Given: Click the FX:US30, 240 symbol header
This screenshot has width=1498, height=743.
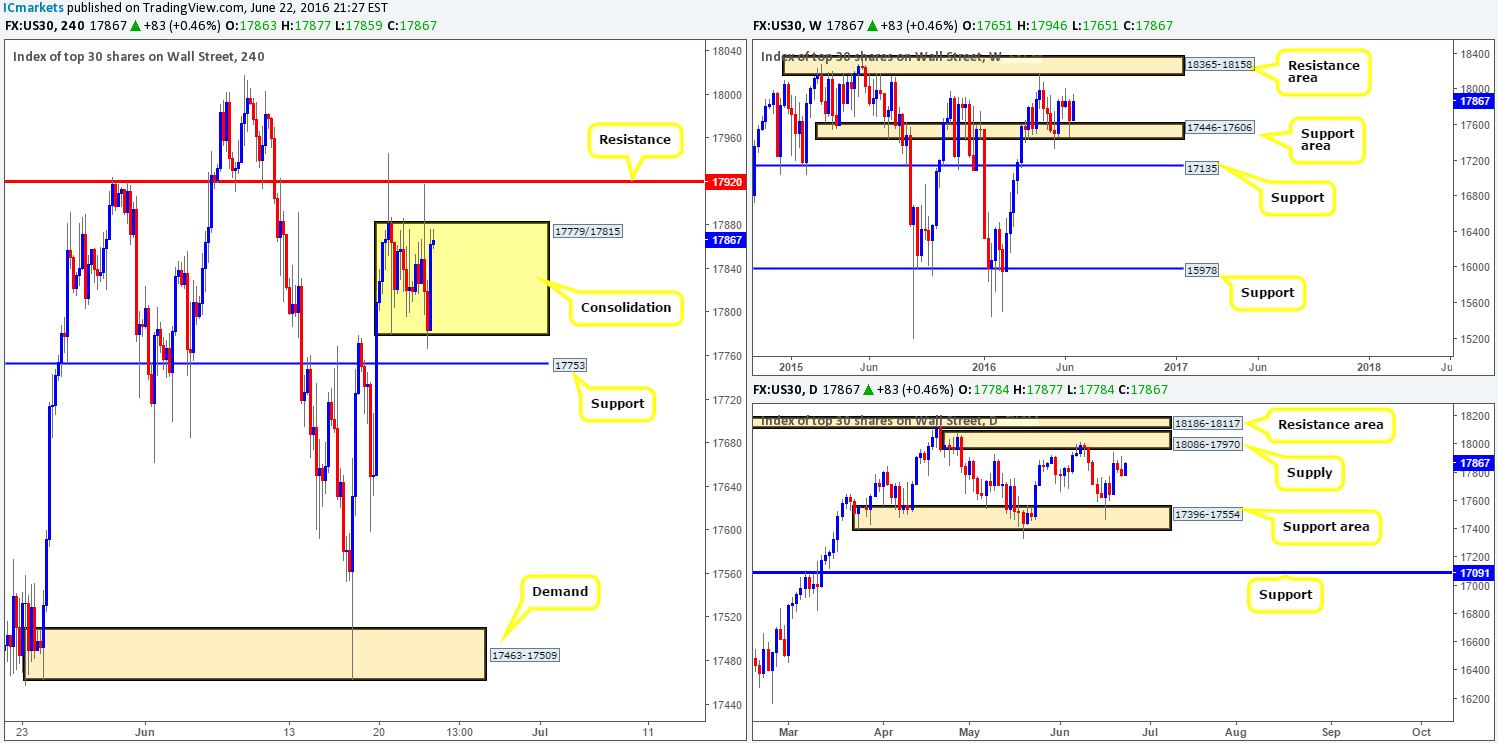Looking at the screenshot, I should point(46,25).
